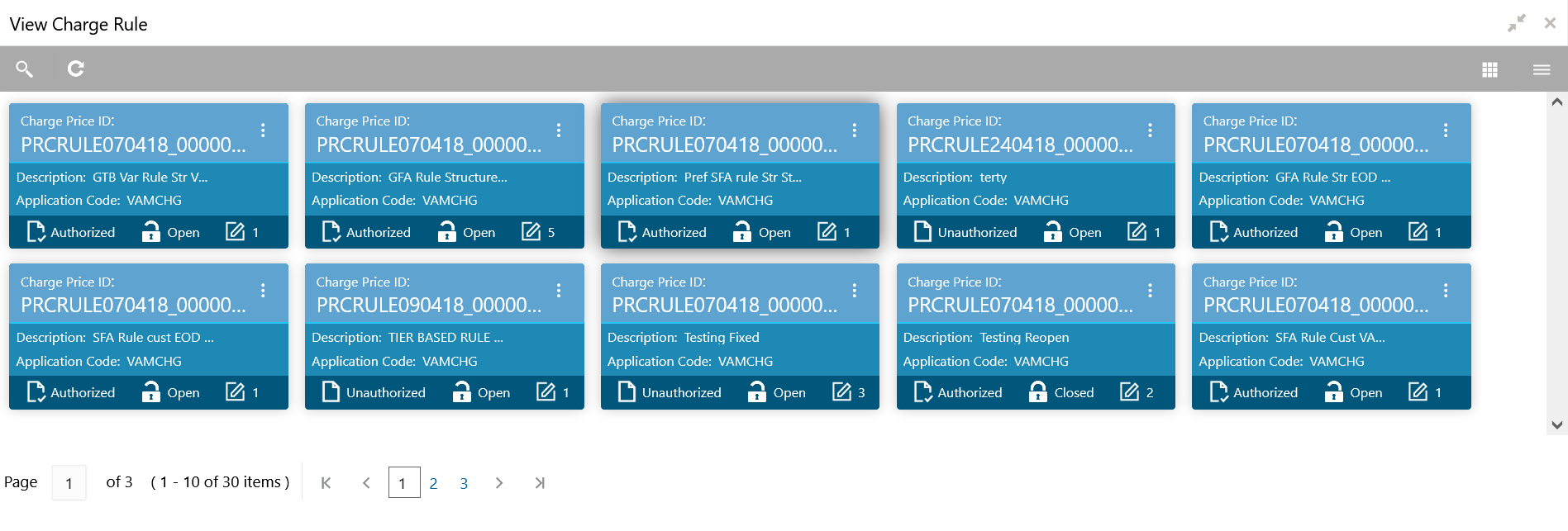Open kebab menu on TIER BASED RULE card
Image resolution: width=1568 pixels, height=531 pixels.
pyautogui.click(x=559, y=291)
